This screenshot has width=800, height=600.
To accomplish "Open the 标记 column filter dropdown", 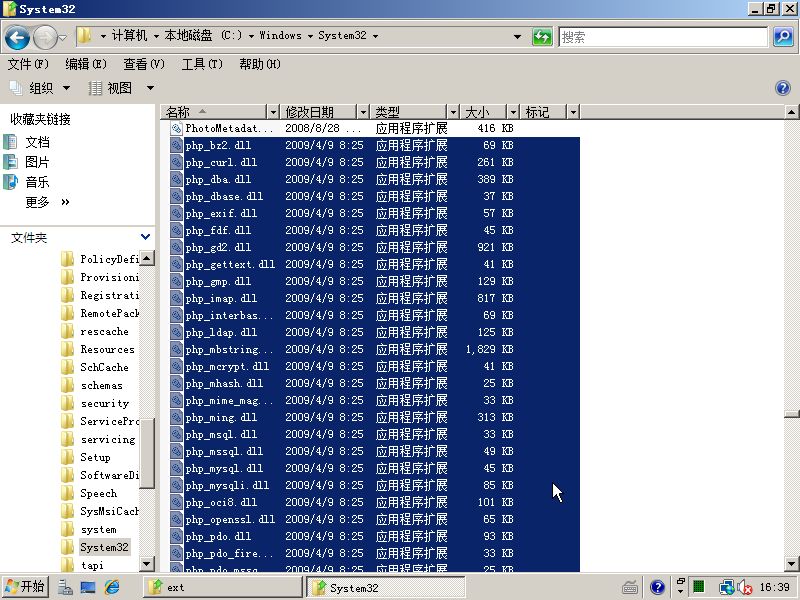I will click(x=573, y=112).
